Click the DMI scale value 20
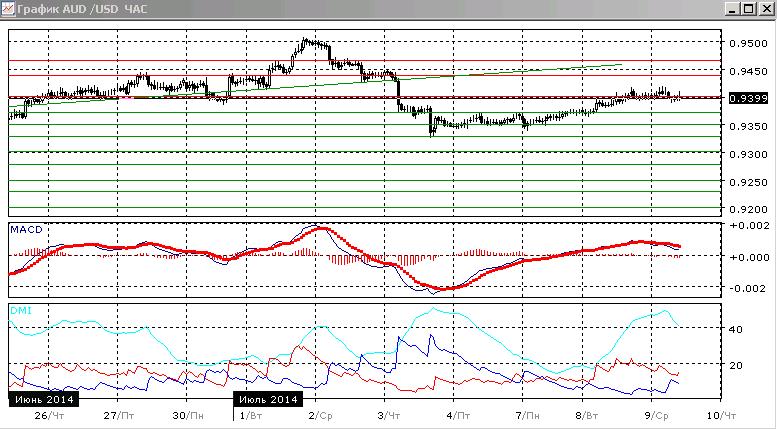 (x=736, y=366)
